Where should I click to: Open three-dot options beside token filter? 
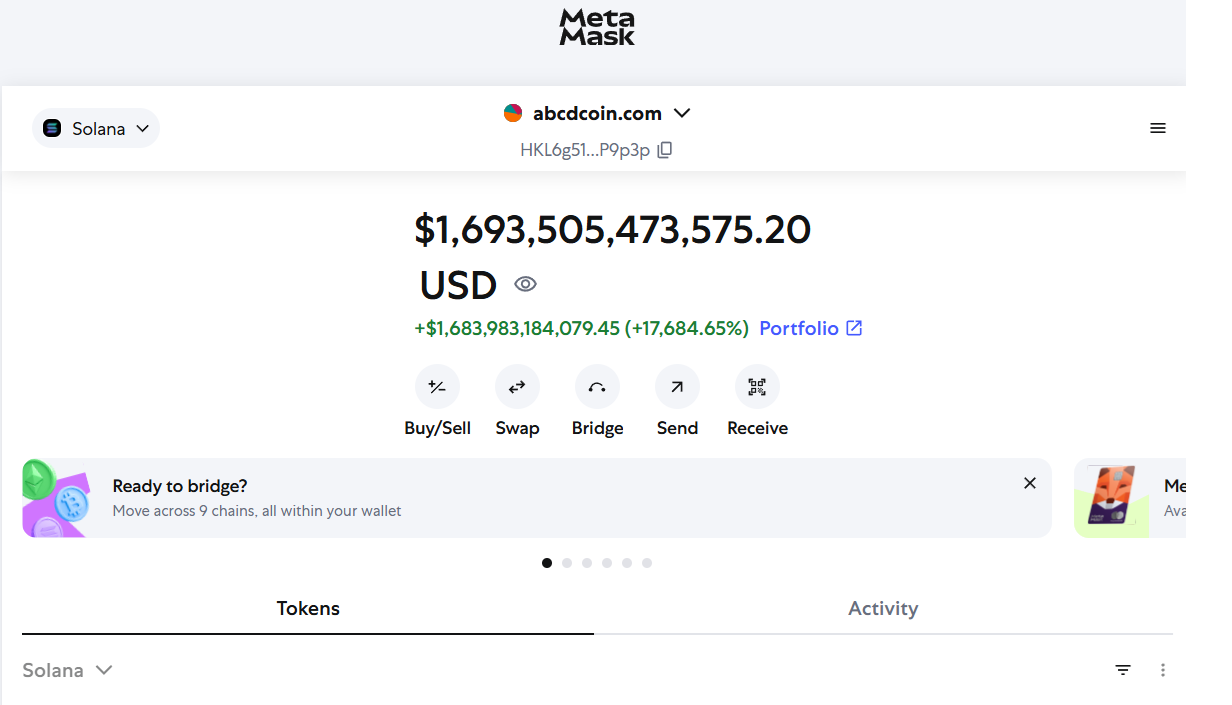pos(1163,670)
